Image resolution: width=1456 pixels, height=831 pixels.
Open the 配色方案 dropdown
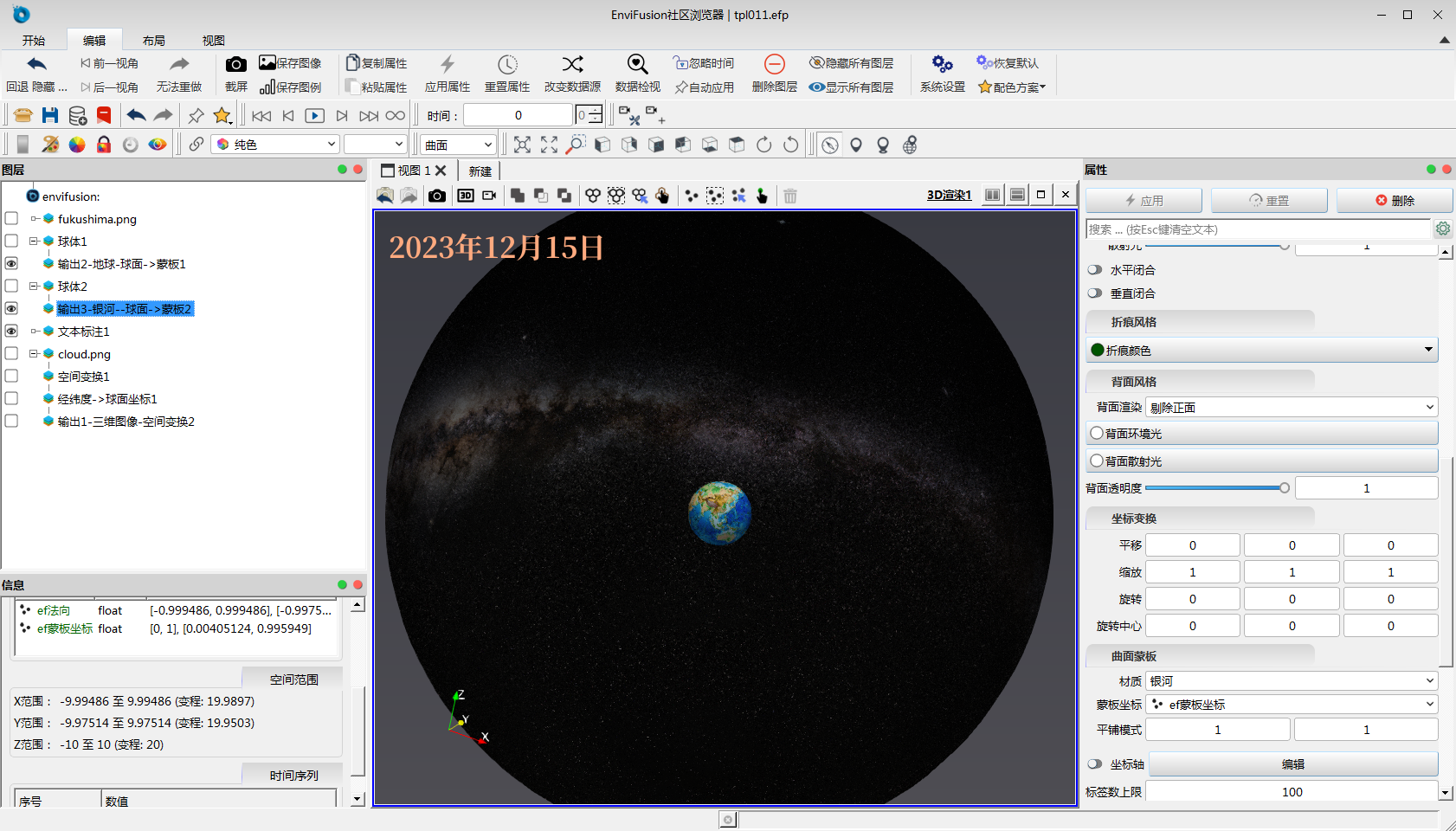click(x=1012, y=87)
